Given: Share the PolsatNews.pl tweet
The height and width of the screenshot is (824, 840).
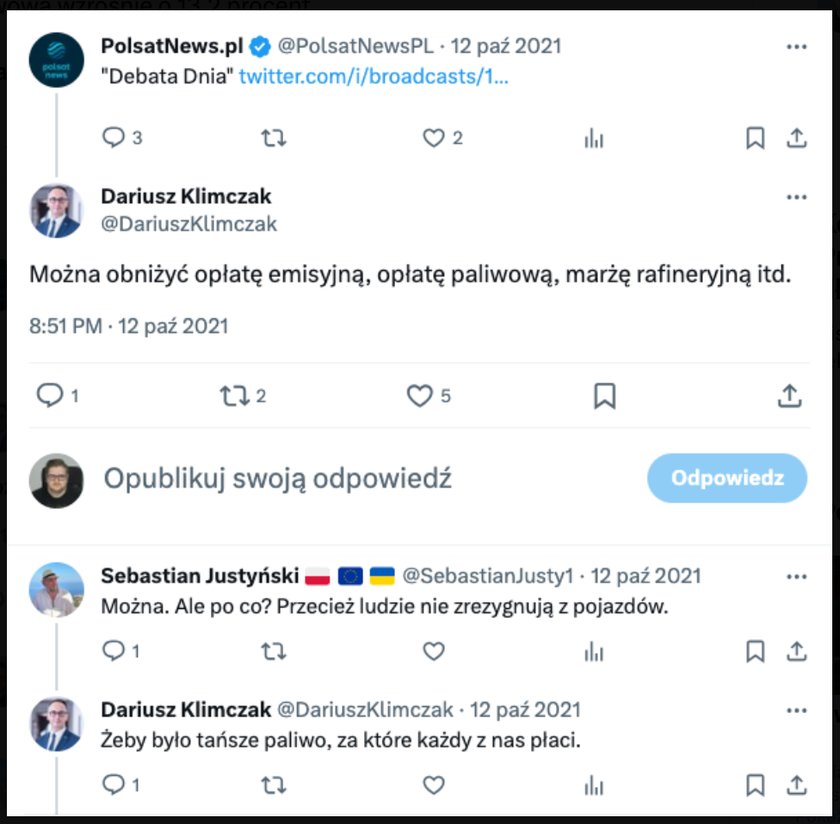Looking at the screenshot, I should tap(796, 138).
